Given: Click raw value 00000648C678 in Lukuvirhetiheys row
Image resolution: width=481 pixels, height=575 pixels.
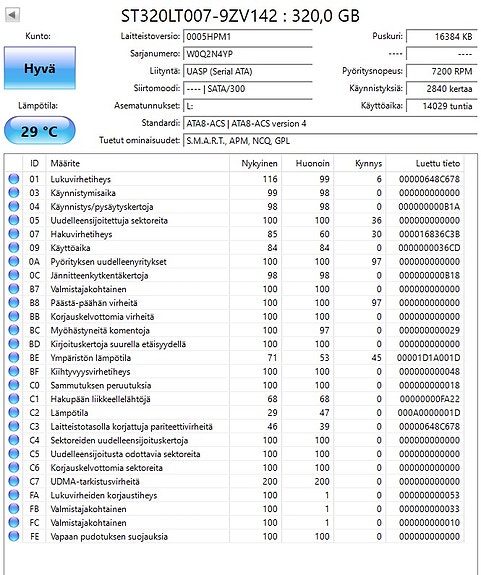Looking at the screenshot, I should tap(429, 179).
